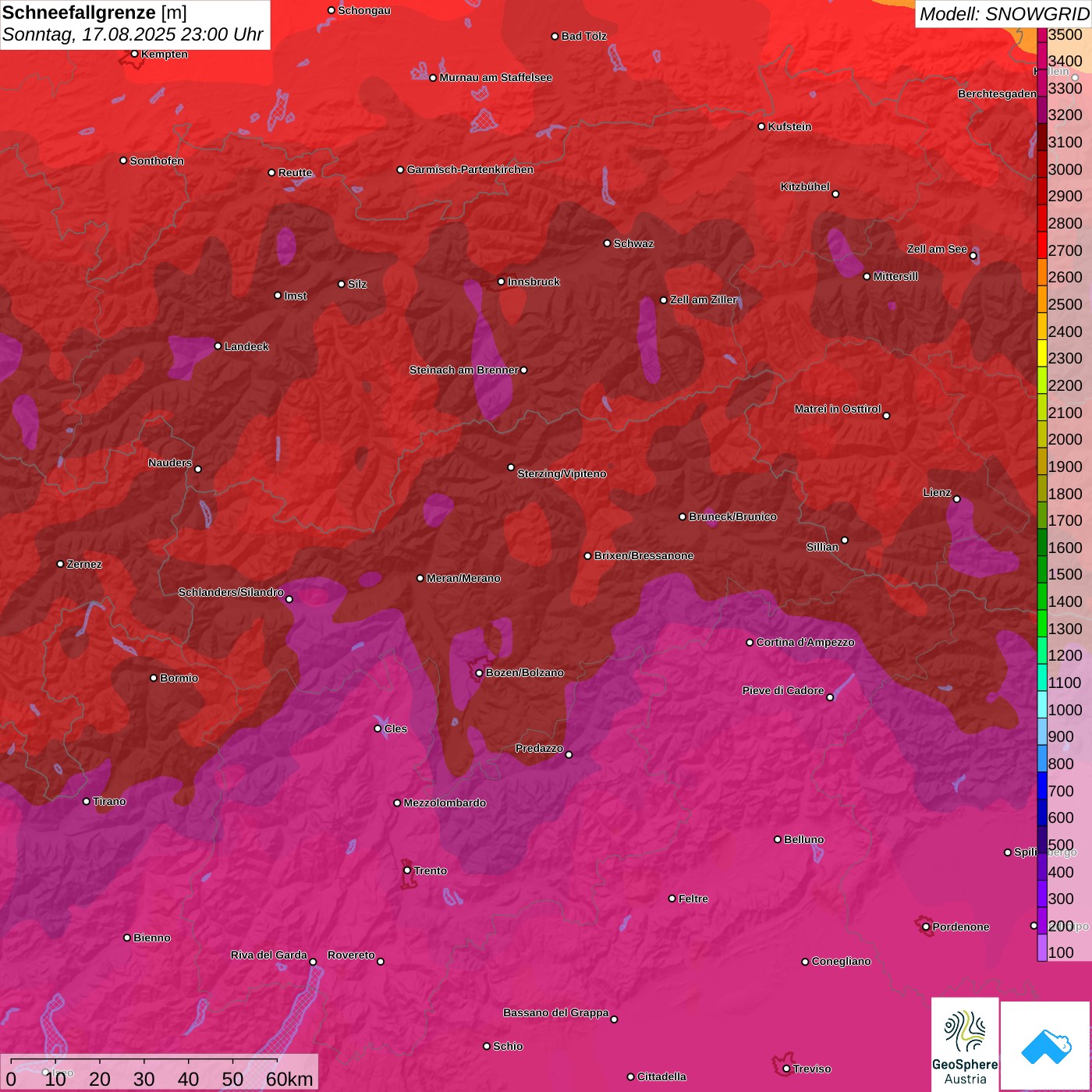
Task: Click the Kufstein marker dot
Action: pyautogui.click(x=761, y=126)
